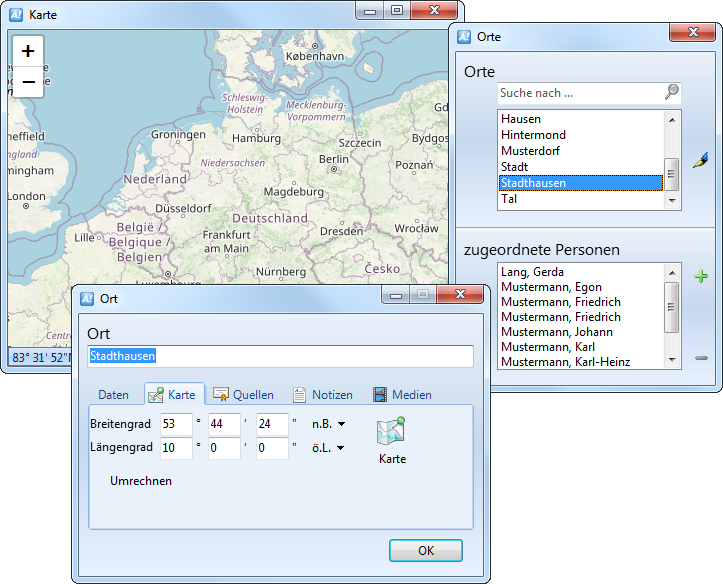Click the Suche nach search field
Image resolution: width=723 pixels, height=584 pixels.
(580, 93)
